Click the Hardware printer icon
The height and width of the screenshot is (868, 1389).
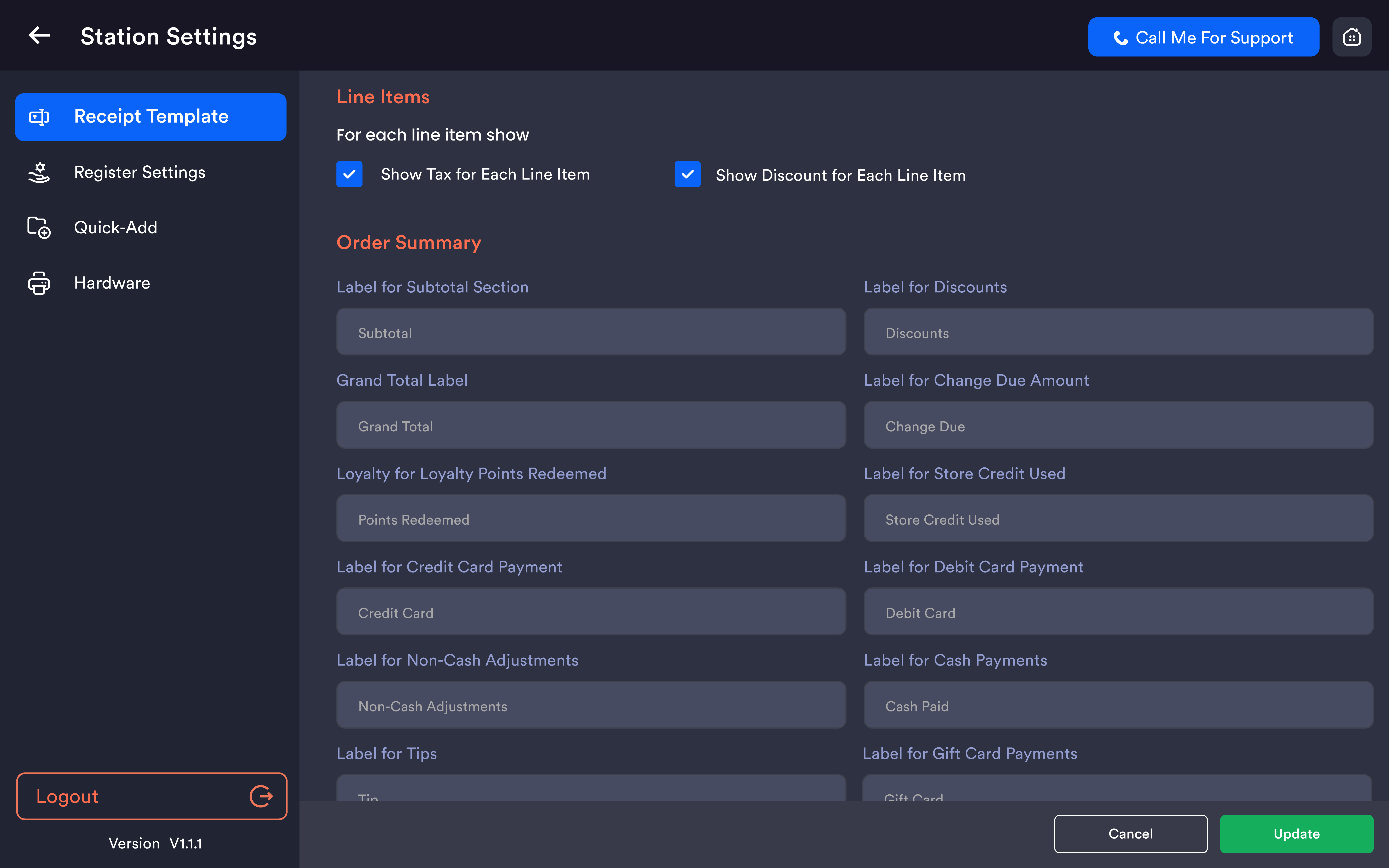pos(39,283)
